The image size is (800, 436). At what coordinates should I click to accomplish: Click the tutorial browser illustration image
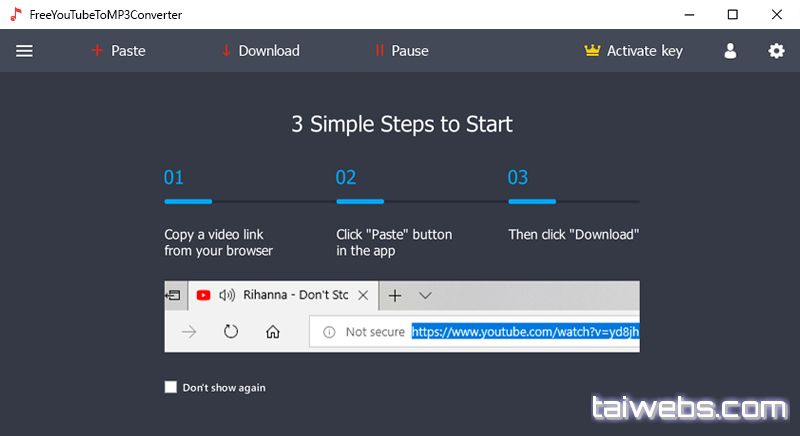402,316
